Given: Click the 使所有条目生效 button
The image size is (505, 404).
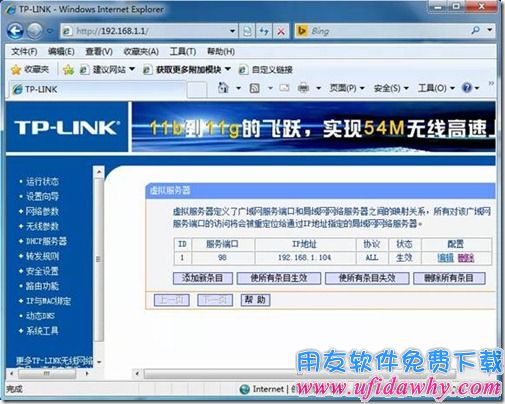Looking at the screenshot, I should pos(279,278).
